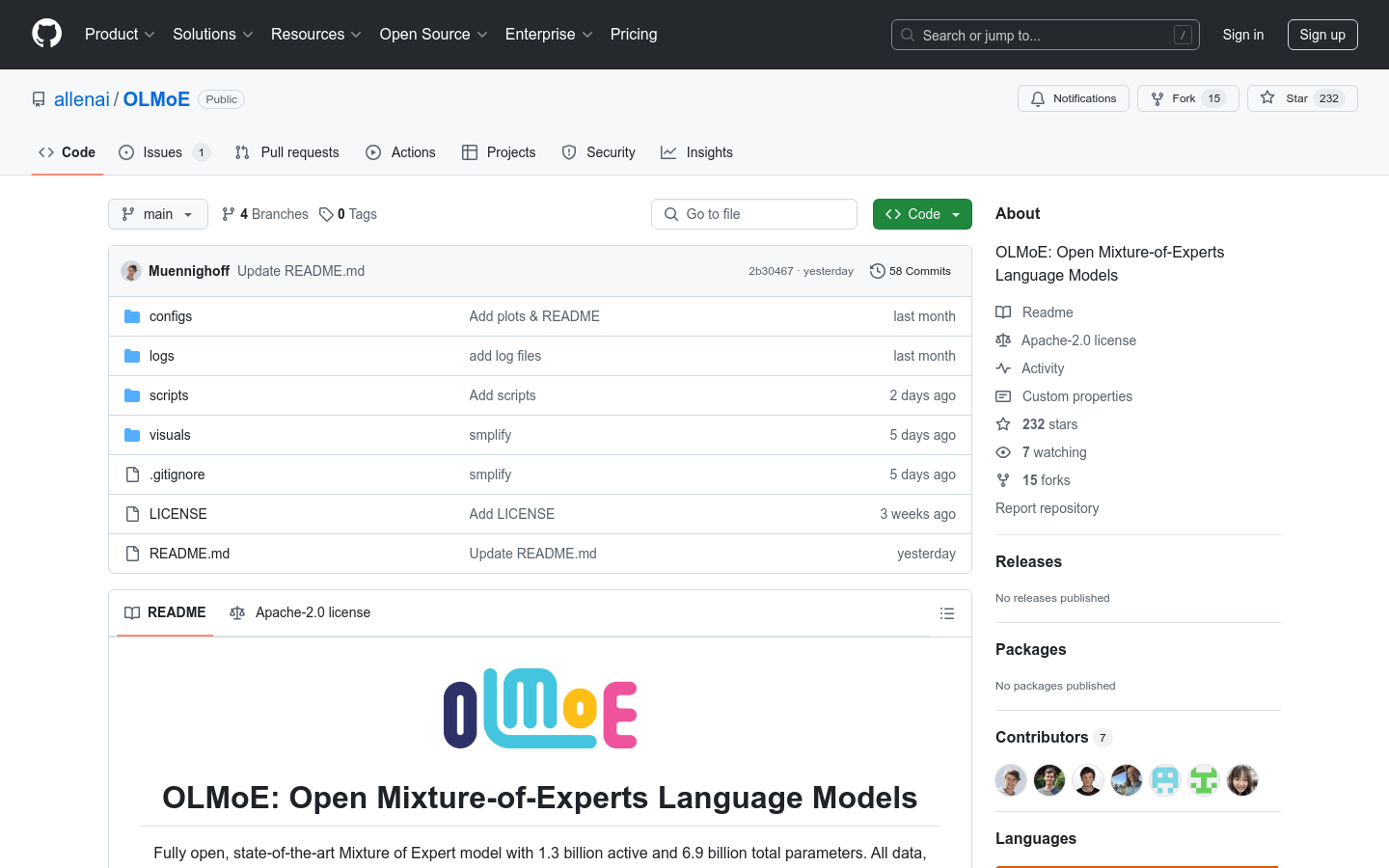Fork the repository
The width and height of the screenshot is (1389, 868).
coord(1188,98)
